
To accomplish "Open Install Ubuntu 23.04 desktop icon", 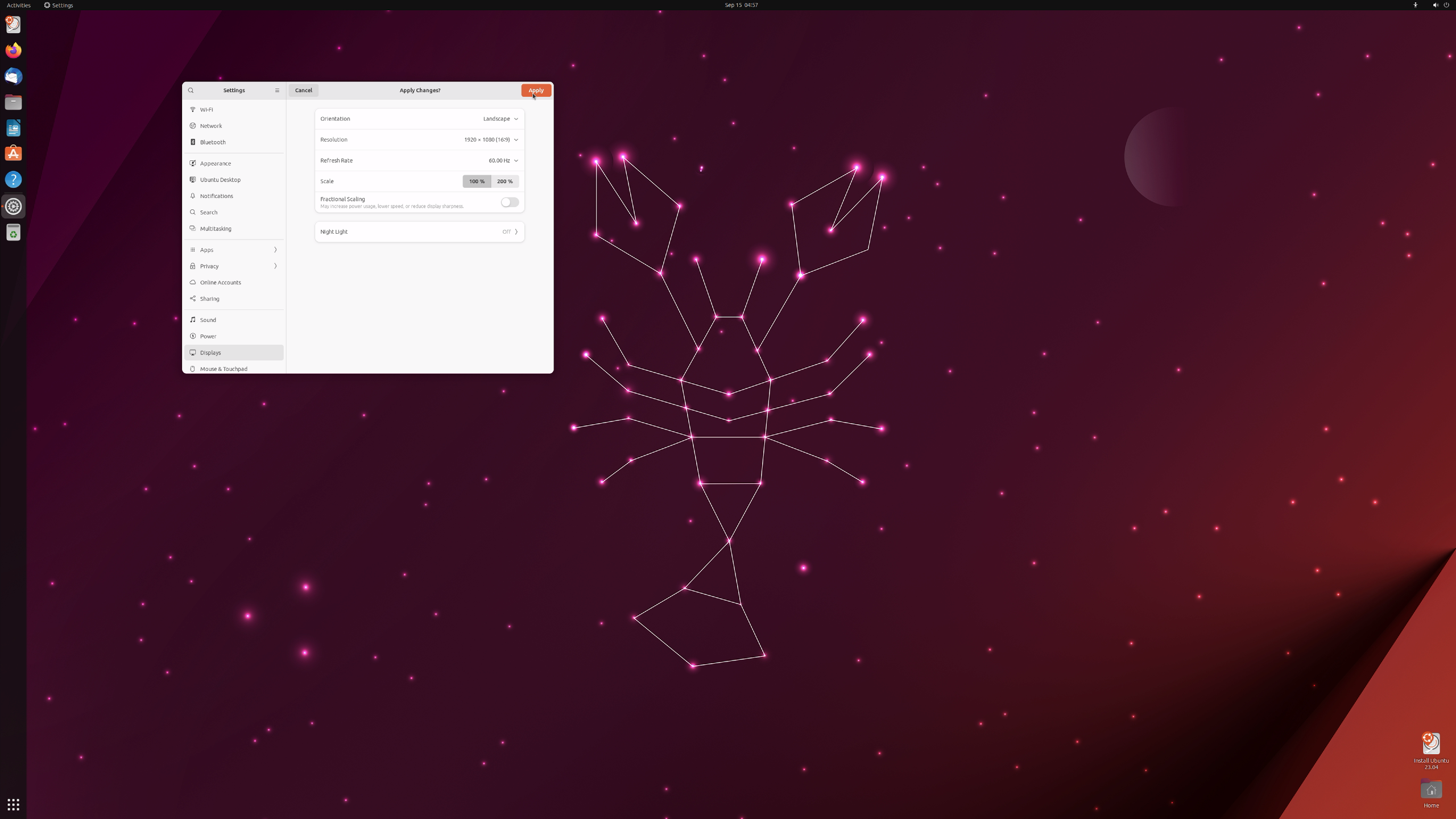I will pyautogui.click(x=1431, y=751).
